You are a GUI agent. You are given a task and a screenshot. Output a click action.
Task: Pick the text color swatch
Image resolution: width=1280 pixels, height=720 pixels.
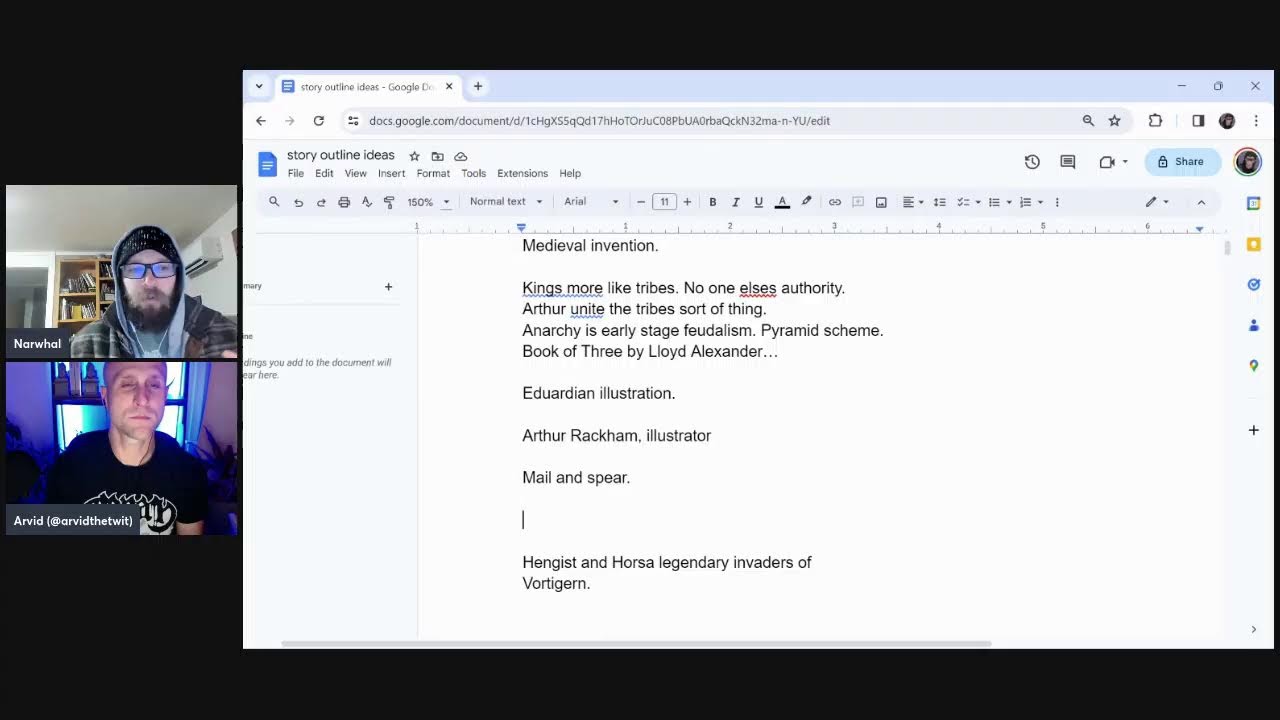click(782, 202)
